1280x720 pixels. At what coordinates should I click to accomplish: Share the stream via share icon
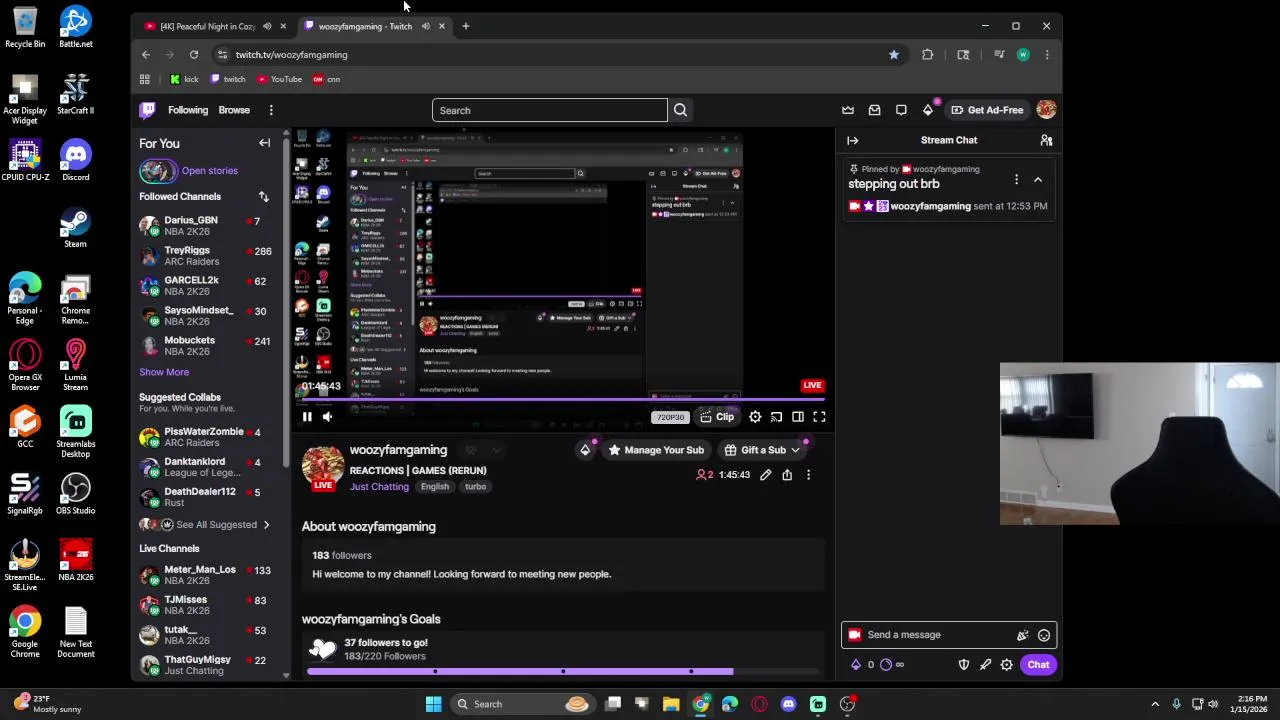point(787,475)
